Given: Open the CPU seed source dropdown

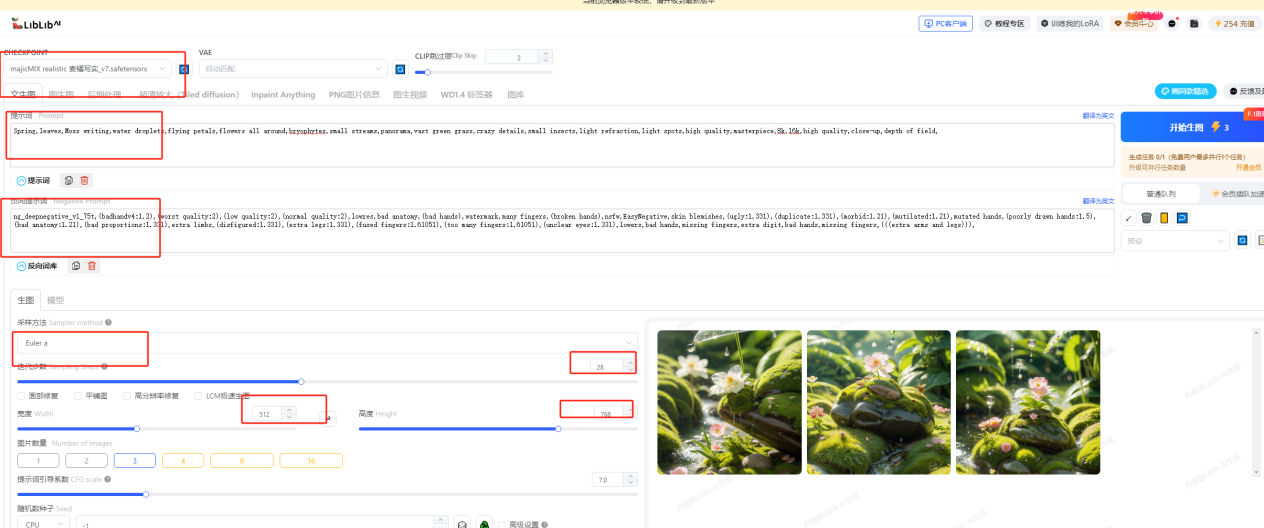Looking at the screenshot, I should click(x=44, y=524).
